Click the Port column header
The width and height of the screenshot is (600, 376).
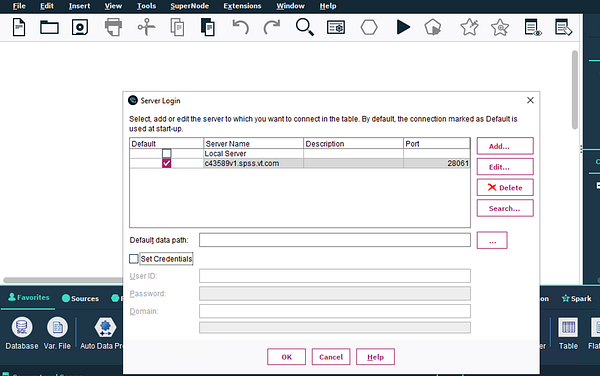tap(437, 143)
